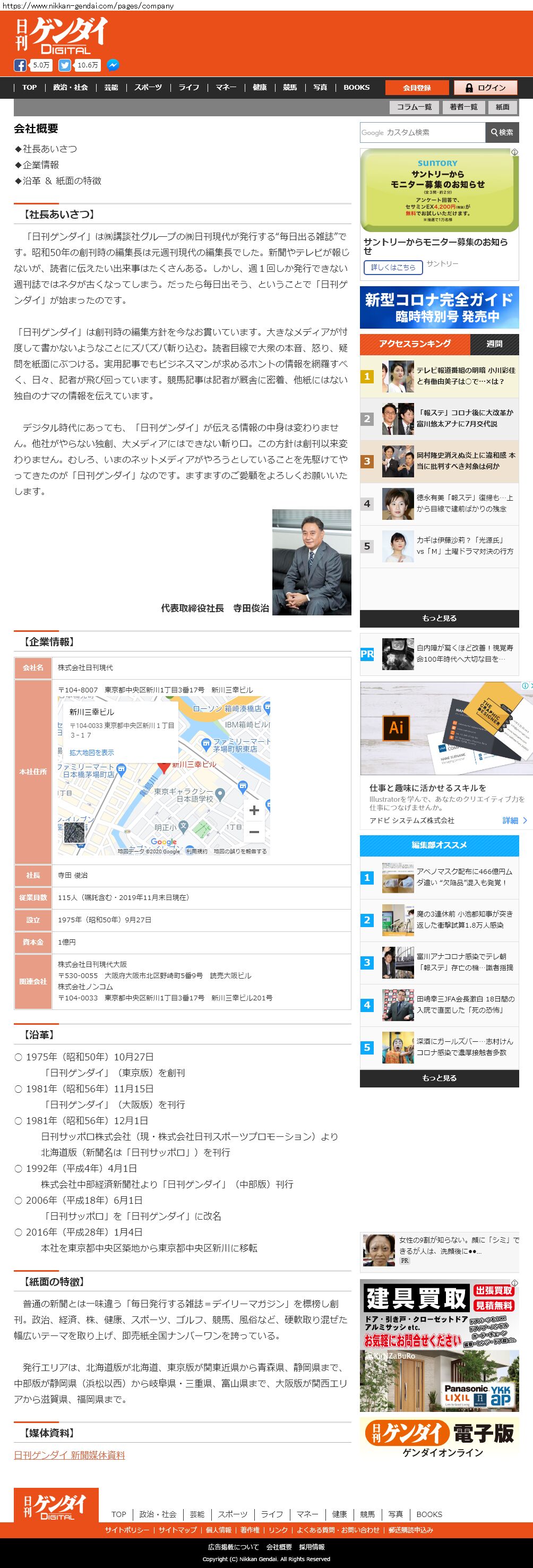Viewport: 533px width, 1568px height.
Task: Click the Twitter bird icon
Action: point(64,65)
